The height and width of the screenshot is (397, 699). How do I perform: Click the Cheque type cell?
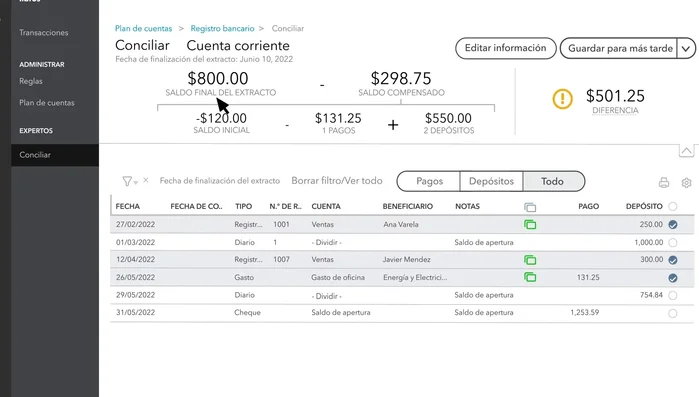(247, 312)
